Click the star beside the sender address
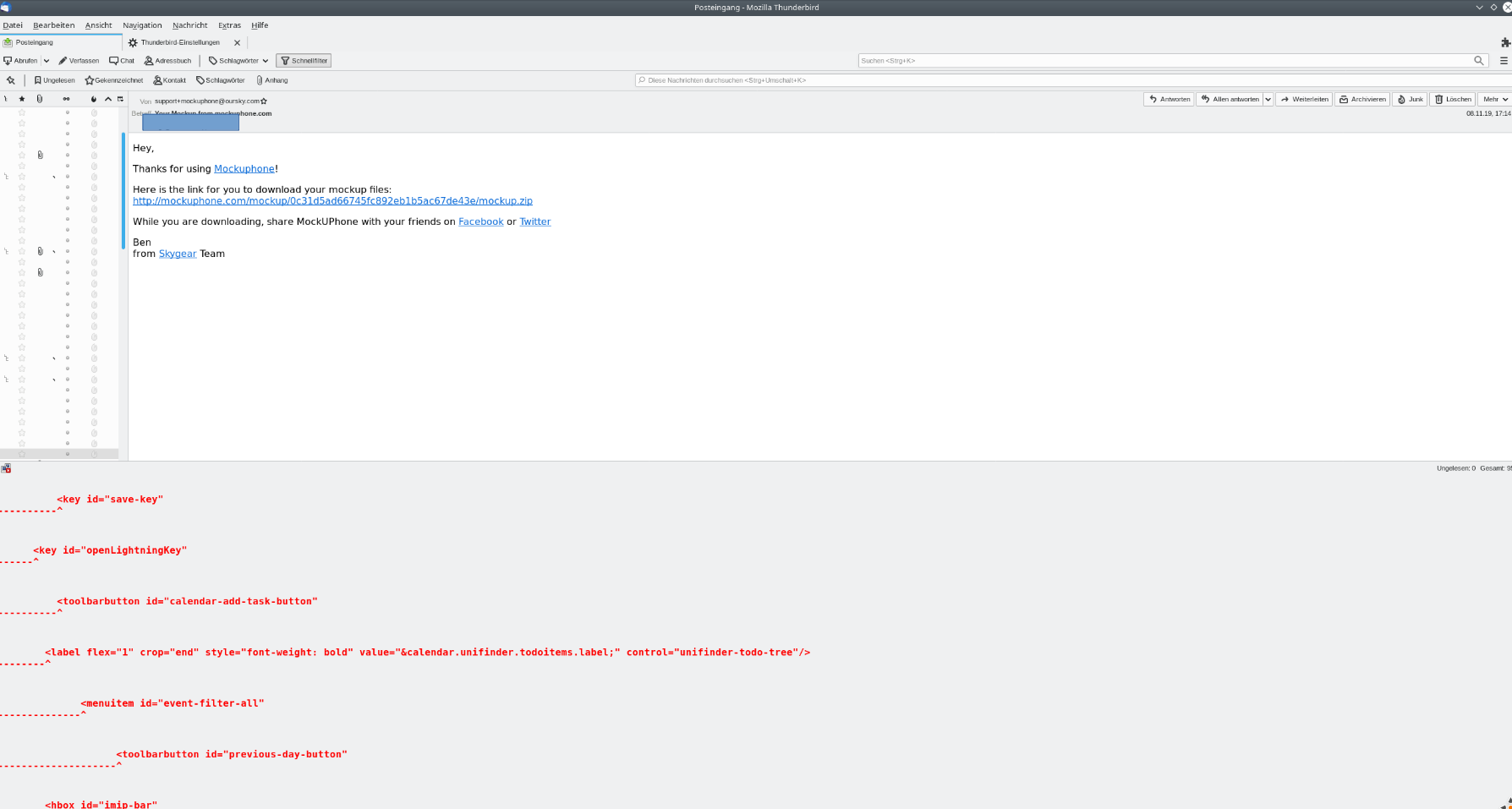This screenshot has width=1512, height=809. (264, 101)
